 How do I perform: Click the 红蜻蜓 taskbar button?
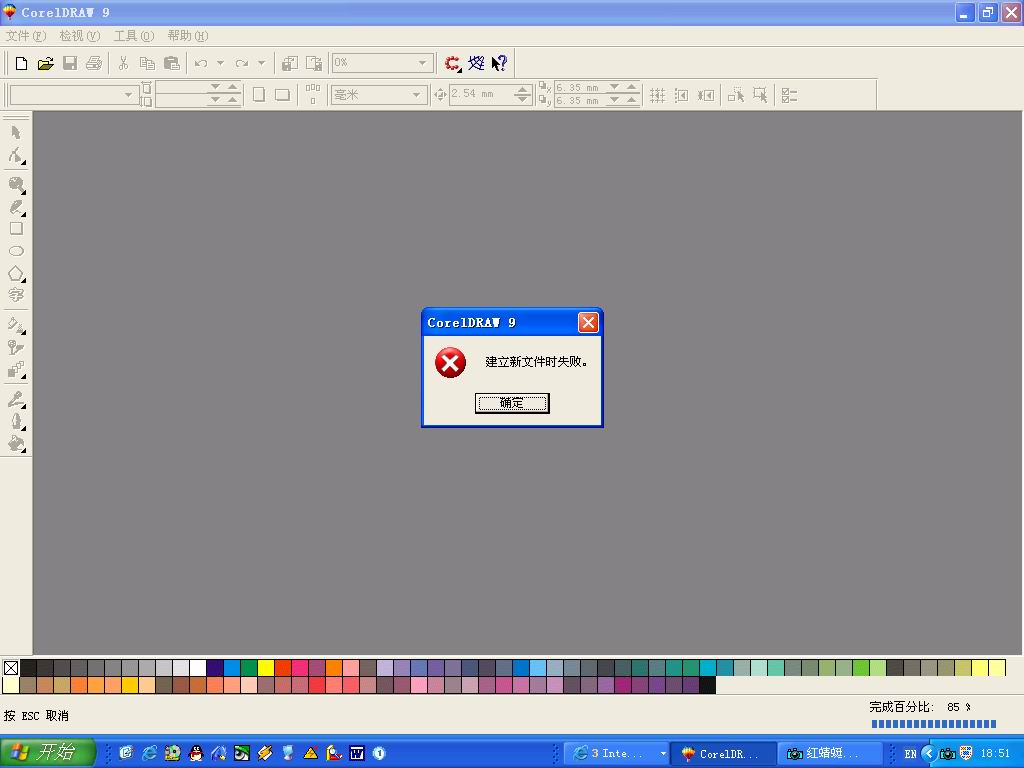point(829,754)
